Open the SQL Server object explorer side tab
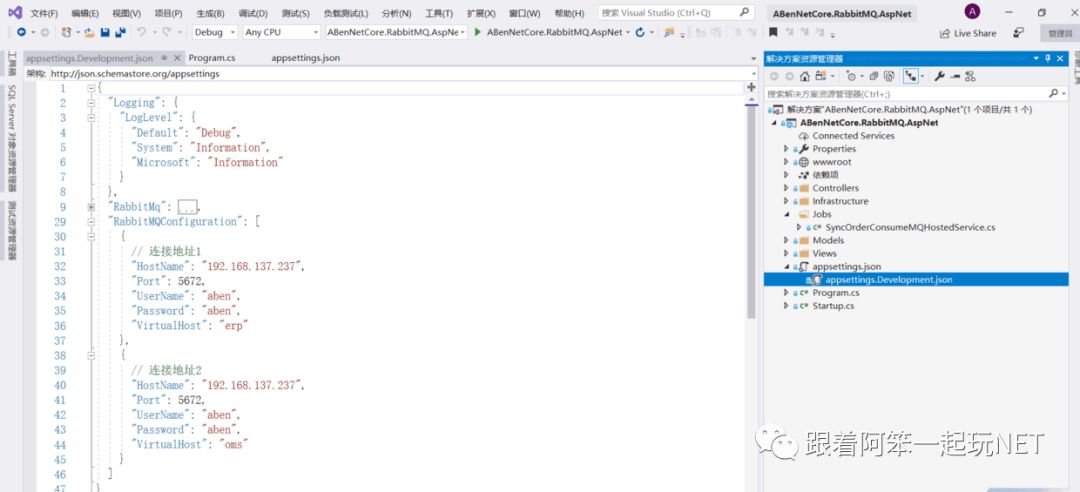1080x492 pixels. coord(12,138)
